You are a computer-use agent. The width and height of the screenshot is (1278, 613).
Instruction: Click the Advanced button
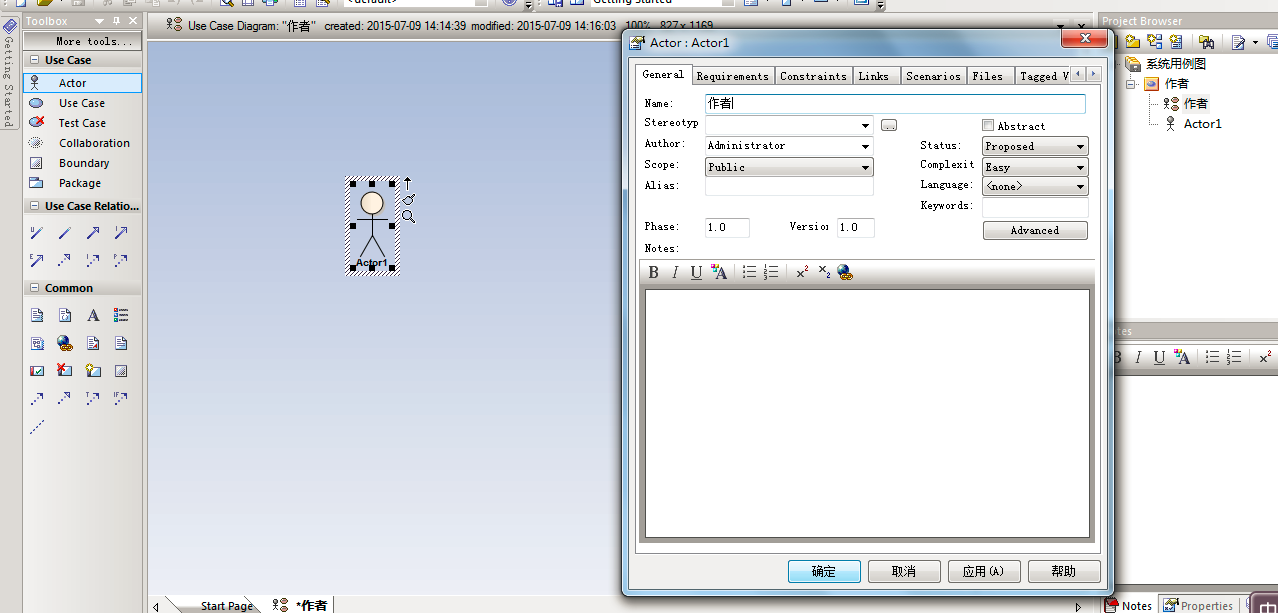(x=1035, y=230)
